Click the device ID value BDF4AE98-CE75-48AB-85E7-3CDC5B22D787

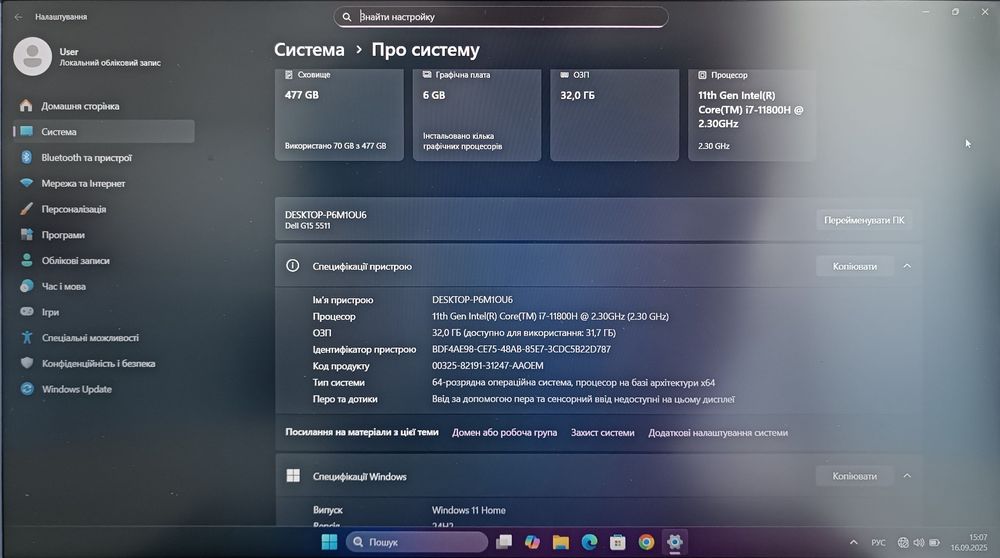point(521,349)
